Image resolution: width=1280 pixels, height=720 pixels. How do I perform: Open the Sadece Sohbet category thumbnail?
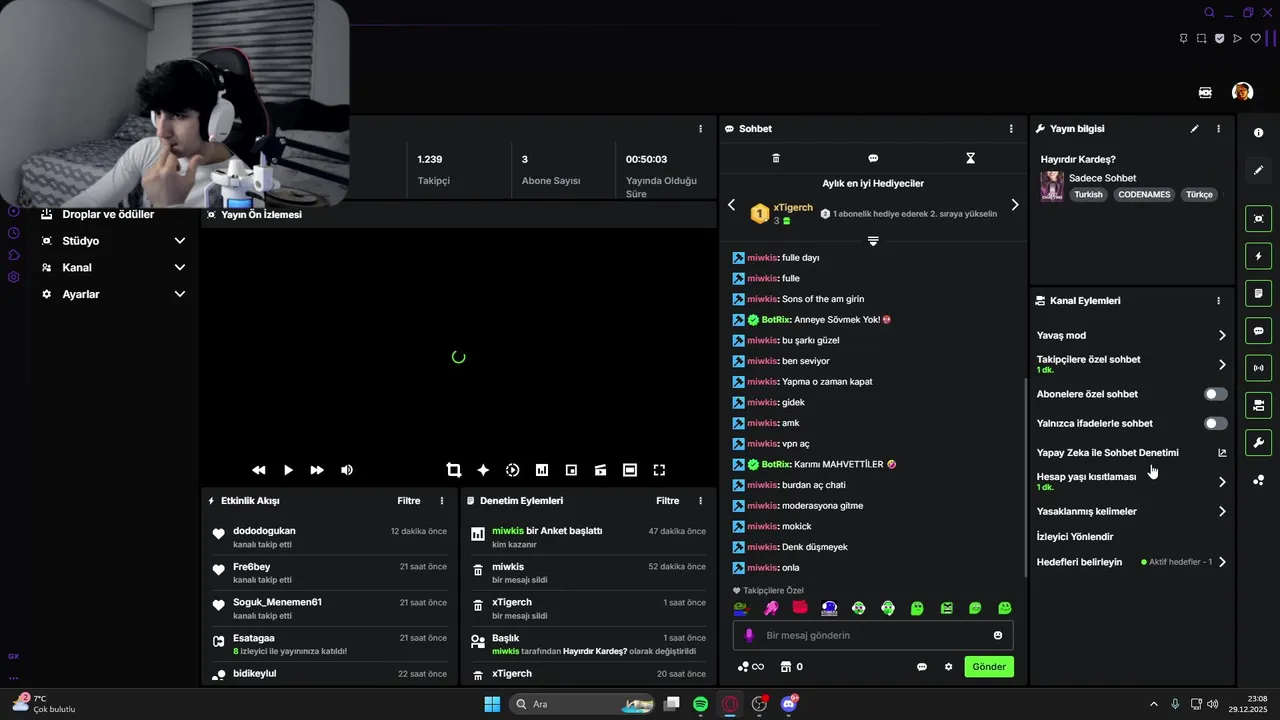click(1052, 186)
